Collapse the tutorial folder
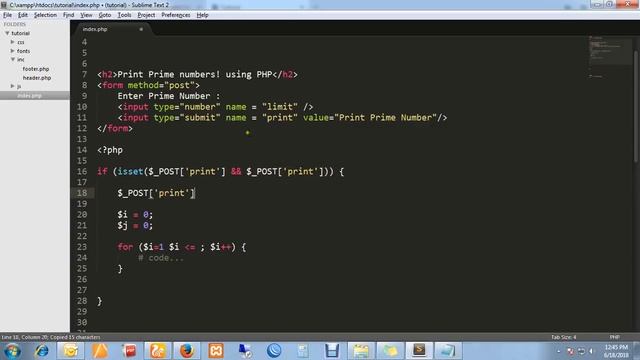The height and width of the screenshot is (360, 640). pyautogui.click(x=7, y=33)
